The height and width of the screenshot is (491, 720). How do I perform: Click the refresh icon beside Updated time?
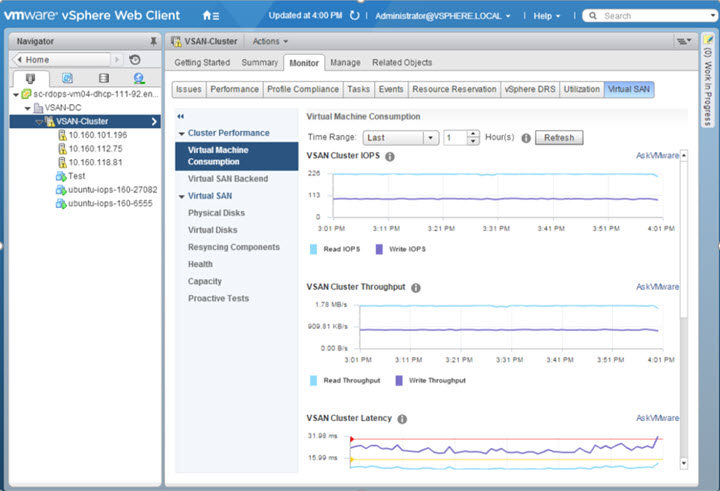354,16
